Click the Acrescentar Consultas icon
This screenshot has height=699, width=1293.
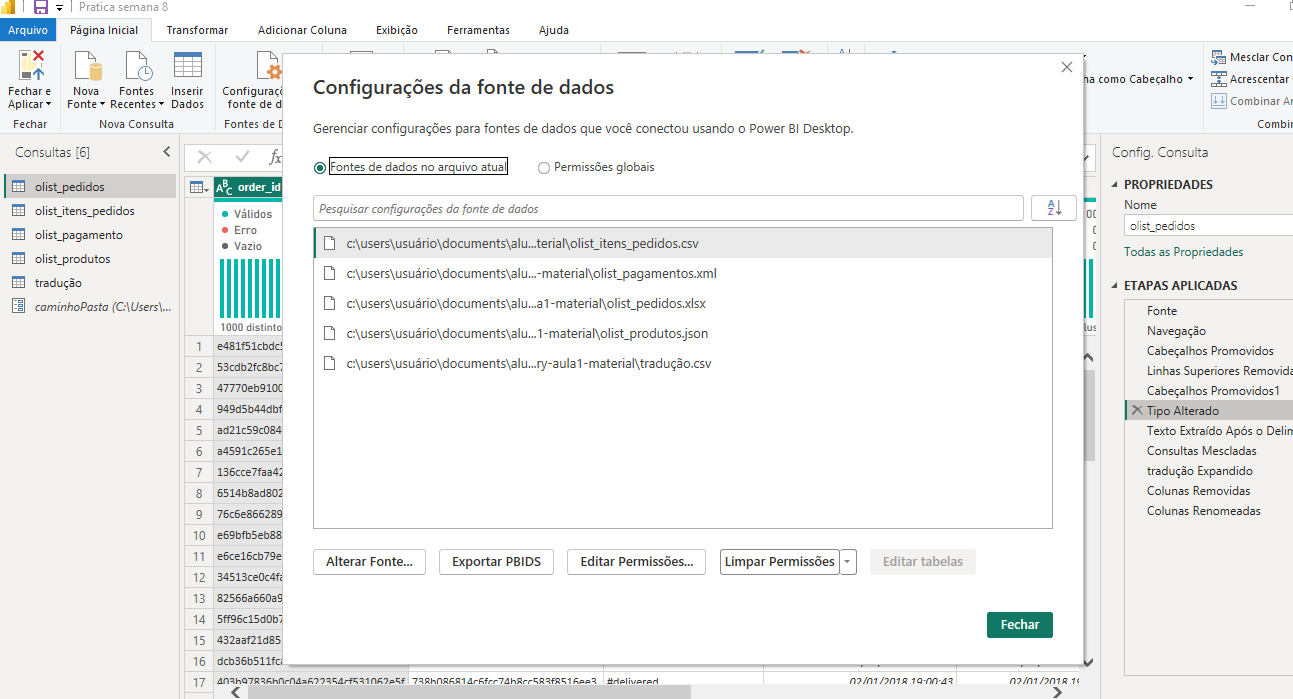click(1218, 79)
